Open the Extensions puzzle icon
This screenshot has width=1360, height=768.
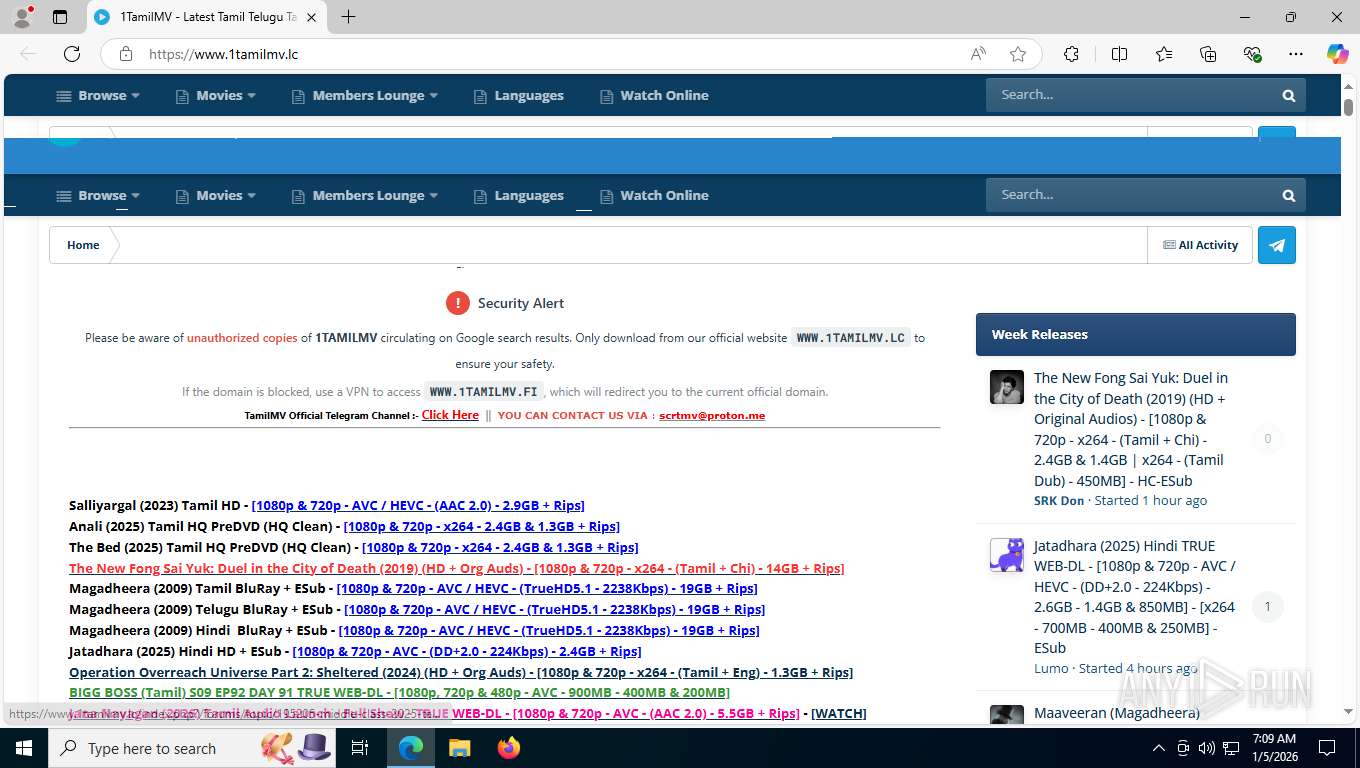[x=1071, y=54]
